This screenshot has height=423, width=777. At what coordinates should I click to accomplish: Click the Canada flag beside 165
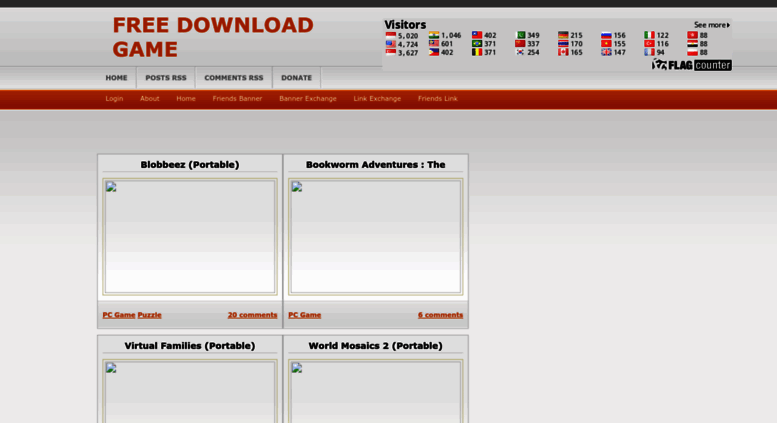(563, 52)
